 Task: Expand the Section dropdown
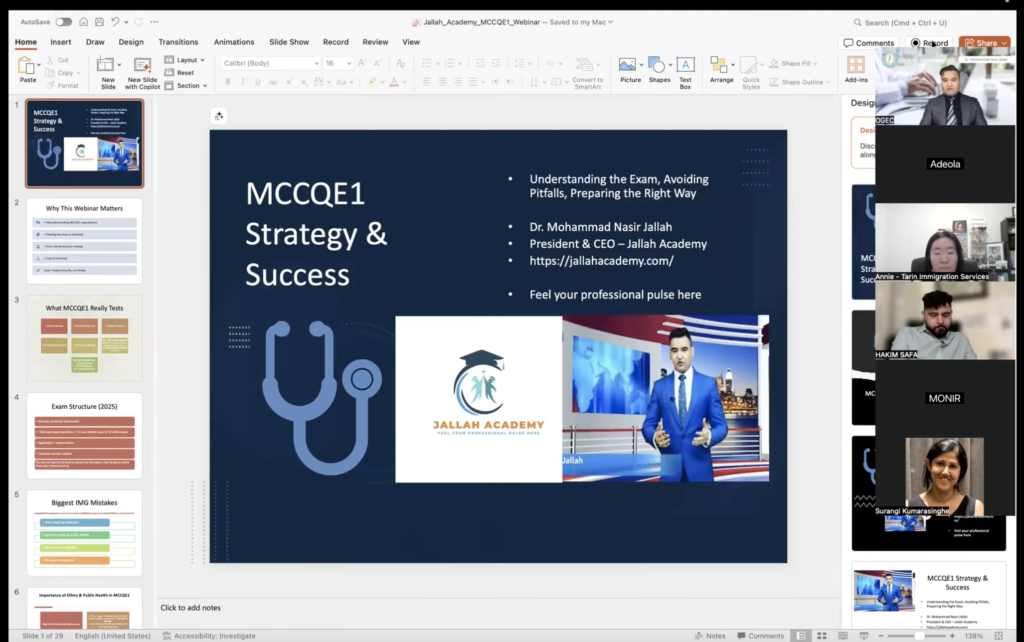(x=187, y=86)
